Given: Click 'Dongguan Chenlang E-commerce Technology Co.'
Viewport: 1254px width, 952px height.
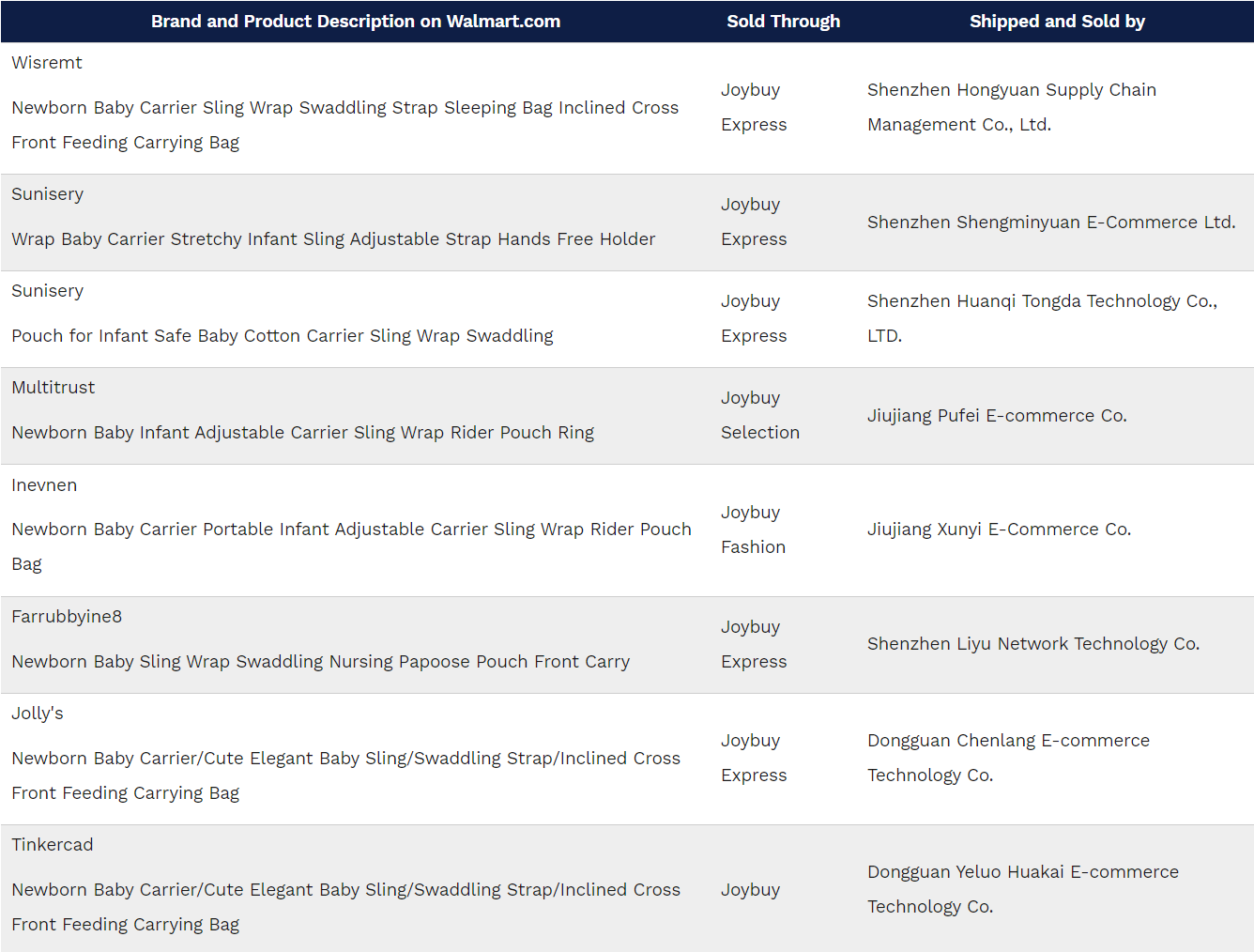Looking at the screenshot, I should tap(1008, 758).
